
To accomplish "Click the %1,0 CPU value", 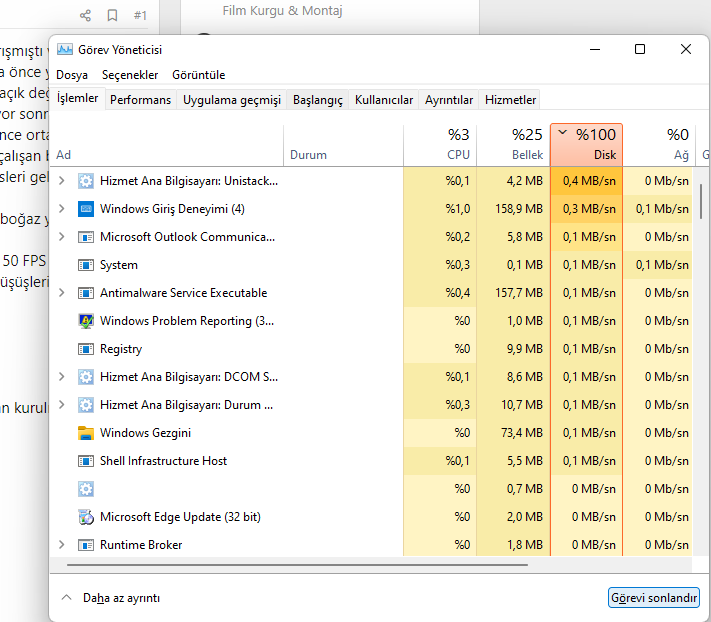I will pos(458,209).
